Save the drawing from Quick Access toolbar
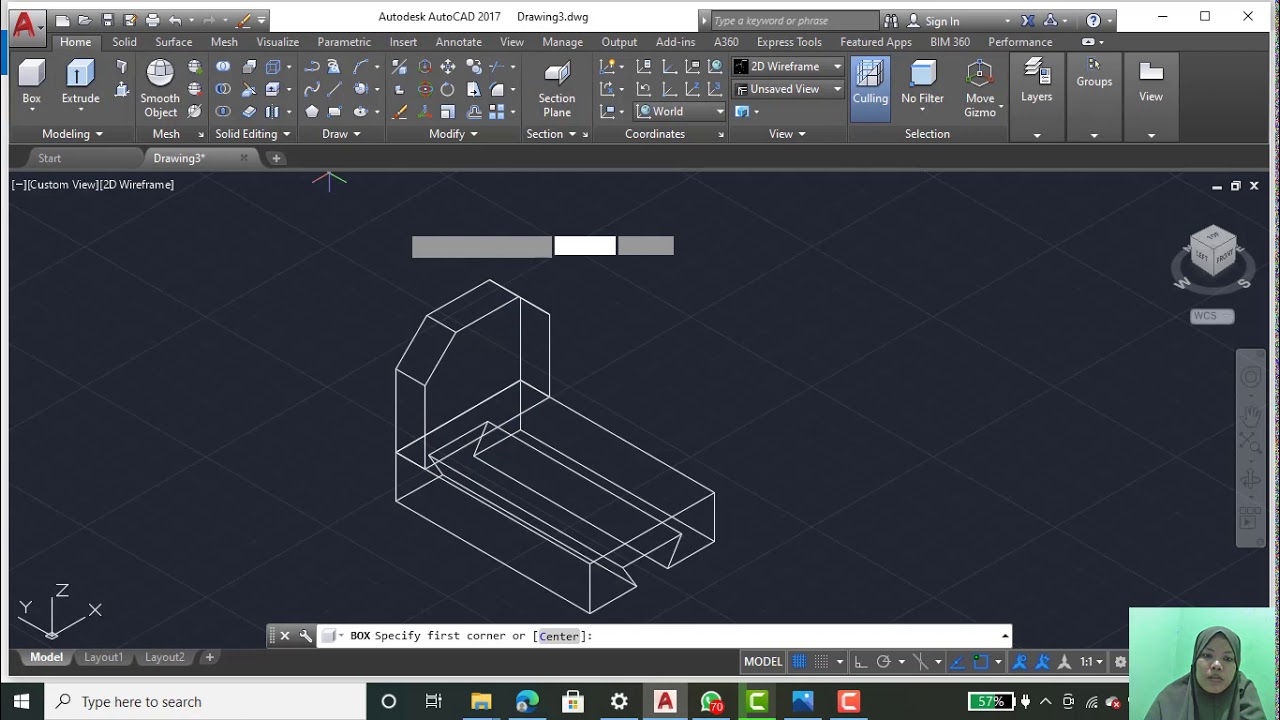 (108, 20)
